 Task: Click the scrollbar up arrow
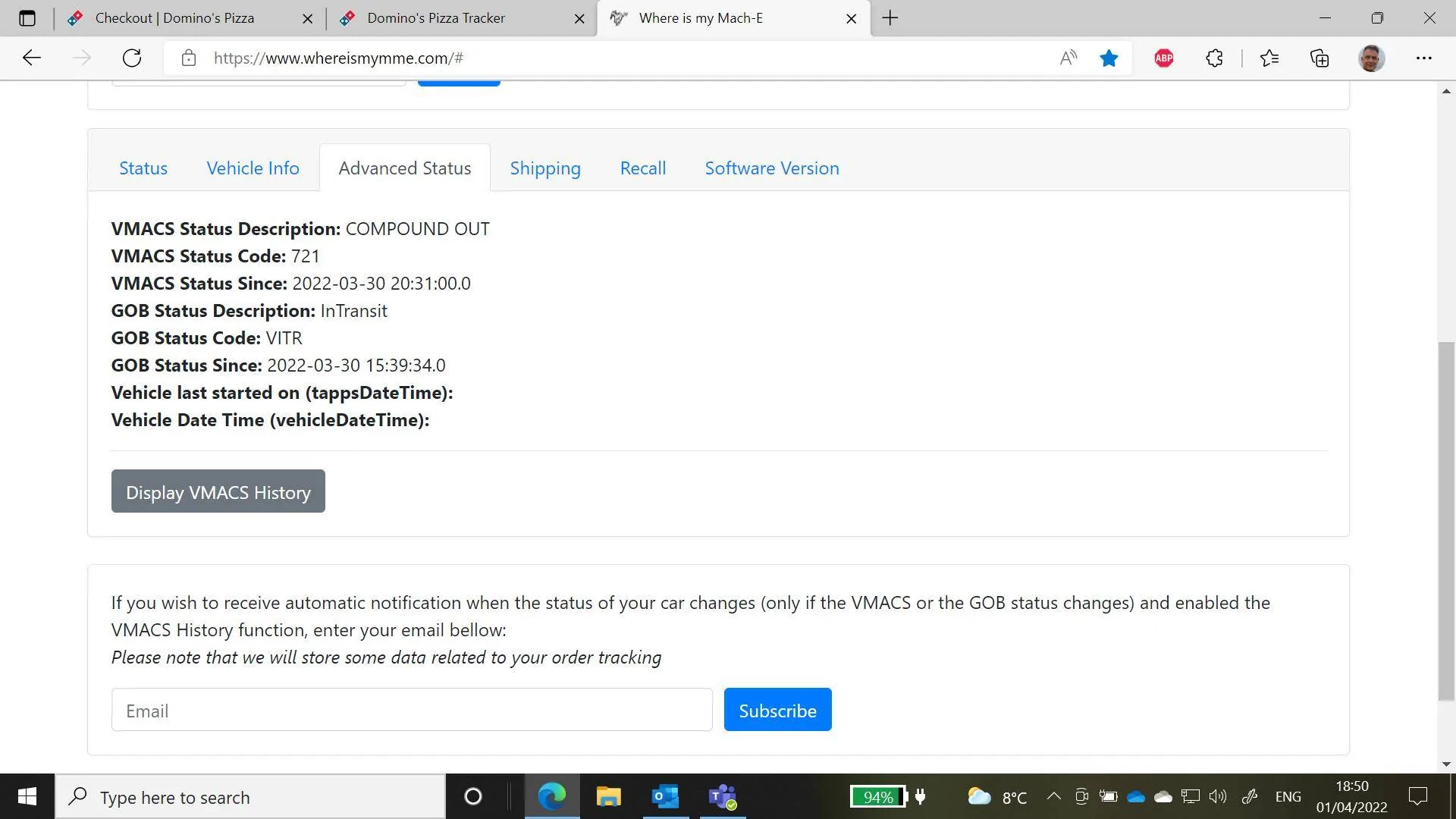coord(1446,91)
